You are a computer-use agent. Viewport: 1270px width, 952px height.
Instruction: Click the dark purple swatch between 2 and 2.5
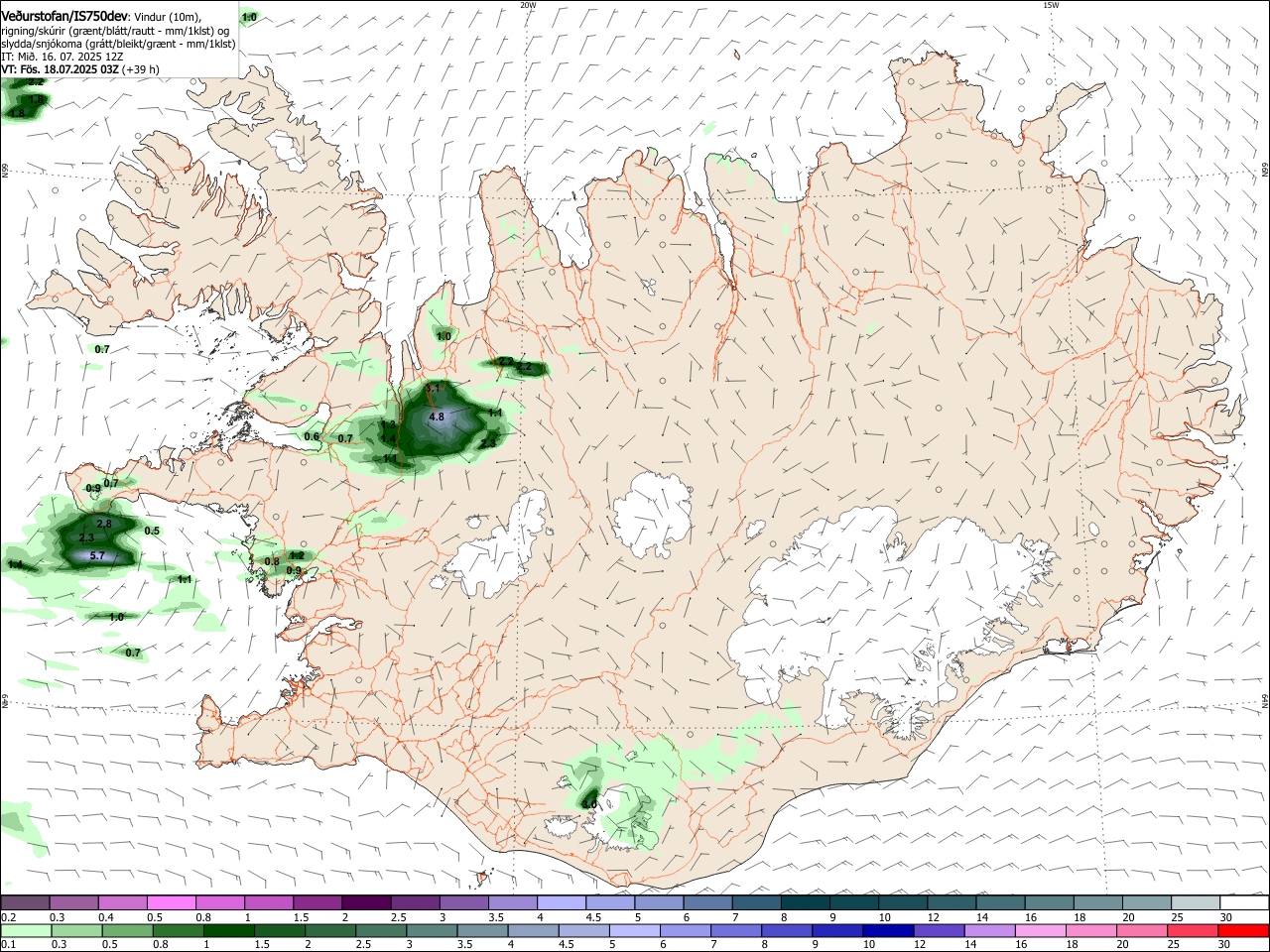365,902
